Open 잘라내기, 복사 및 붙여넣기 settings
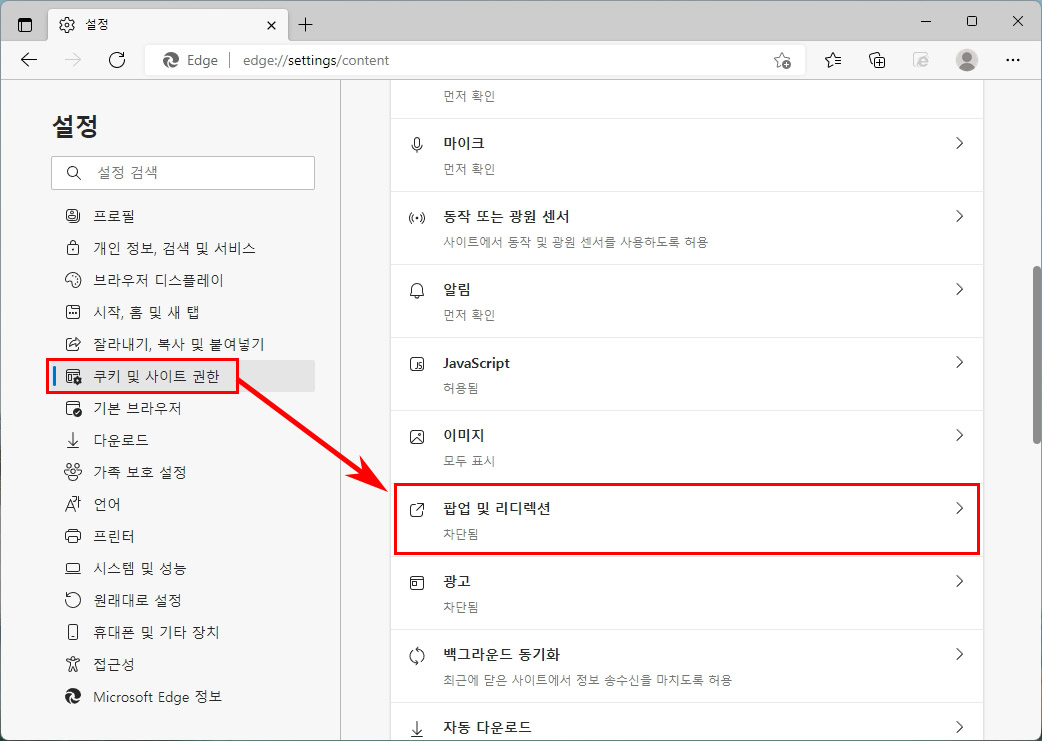 pyautogui.click(x=182, y=344)
